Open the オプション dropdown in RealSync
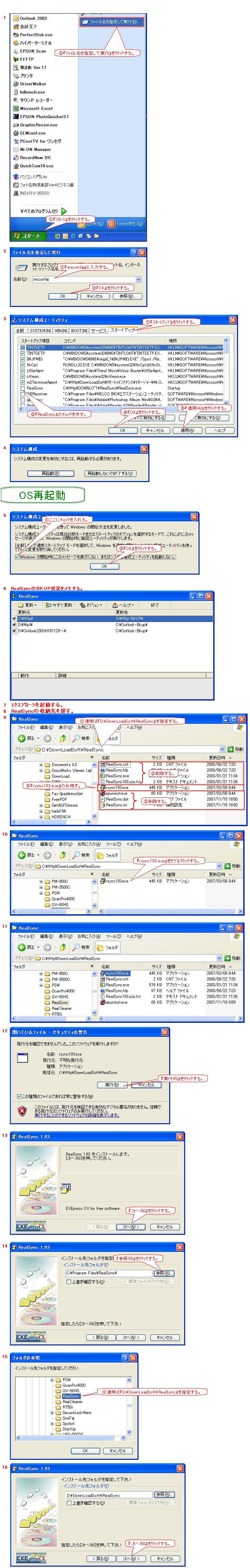250x1568 pixels. point(92,605)
